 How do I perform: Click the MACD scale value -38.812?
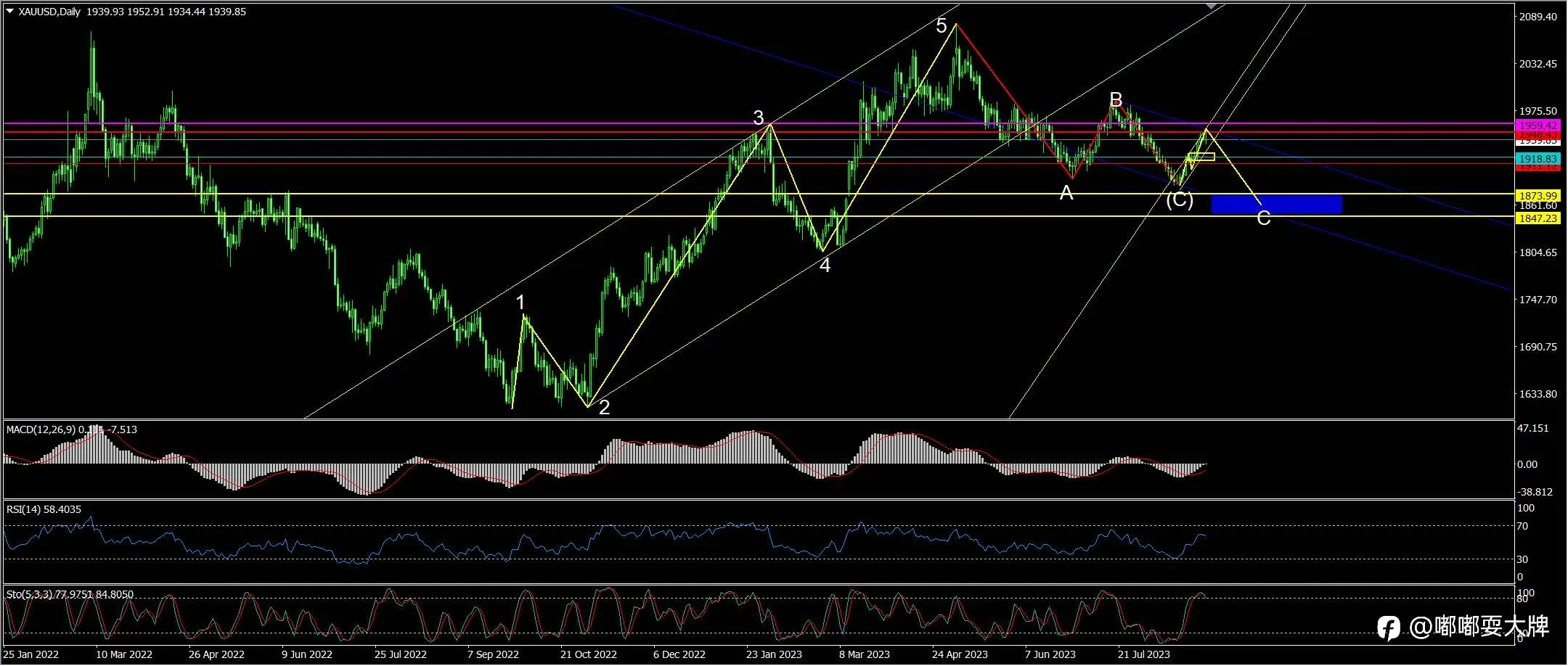(x=1535, y=492)
